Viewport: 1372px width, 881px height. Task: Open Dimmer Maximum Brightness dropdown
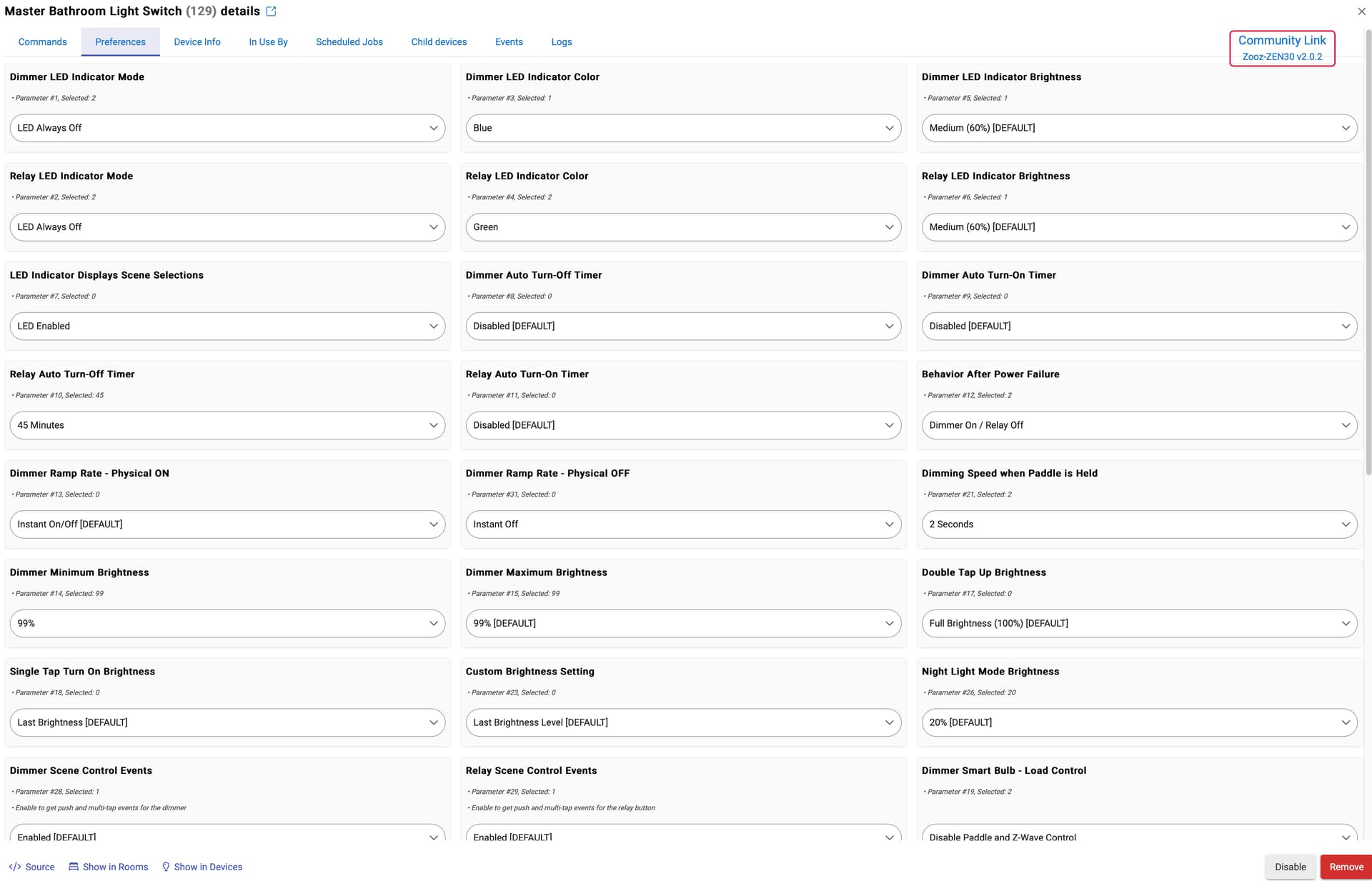click(x=683, y=623)
